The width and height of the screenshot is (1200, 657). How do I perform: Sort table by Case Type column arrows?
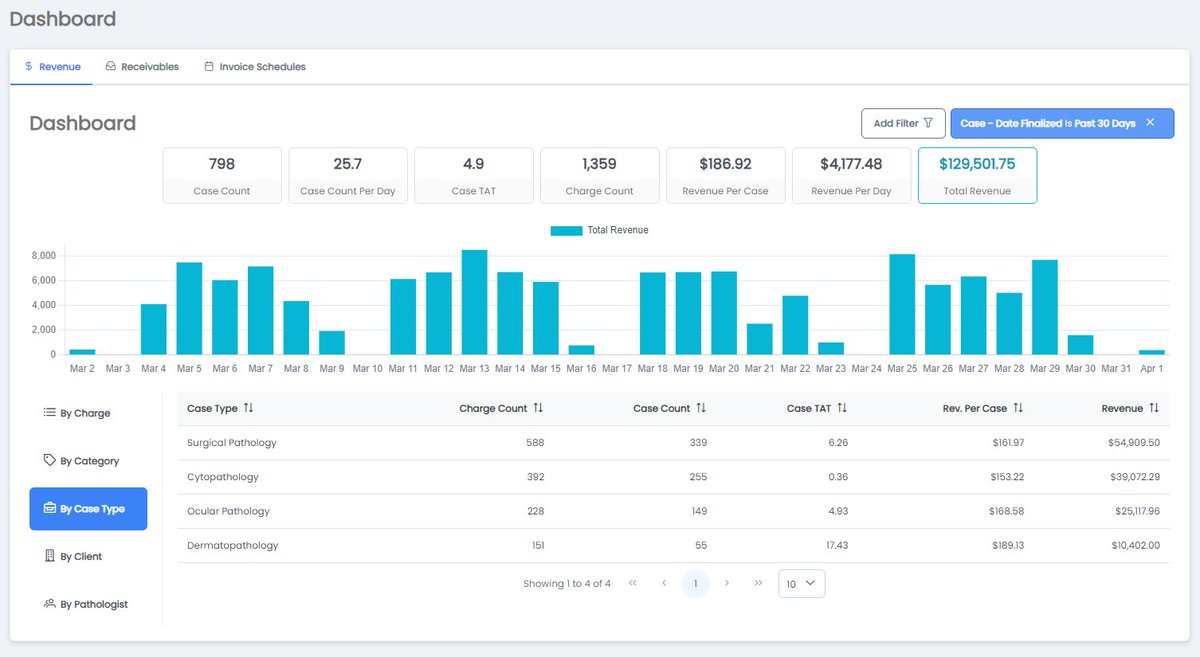249,408
